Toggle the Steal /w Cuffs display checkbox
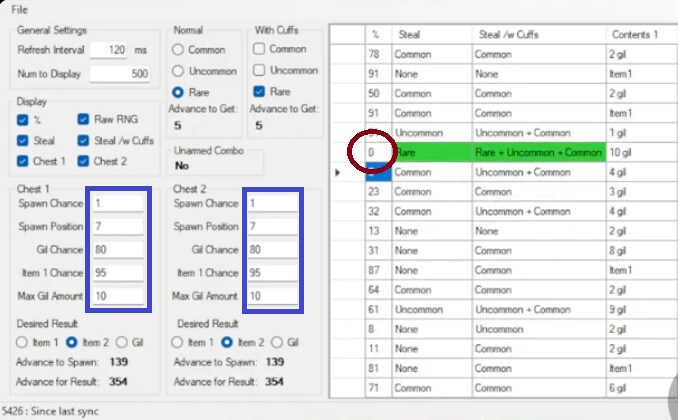The height and width of the screenshot is (420, 678). [84, 140]
